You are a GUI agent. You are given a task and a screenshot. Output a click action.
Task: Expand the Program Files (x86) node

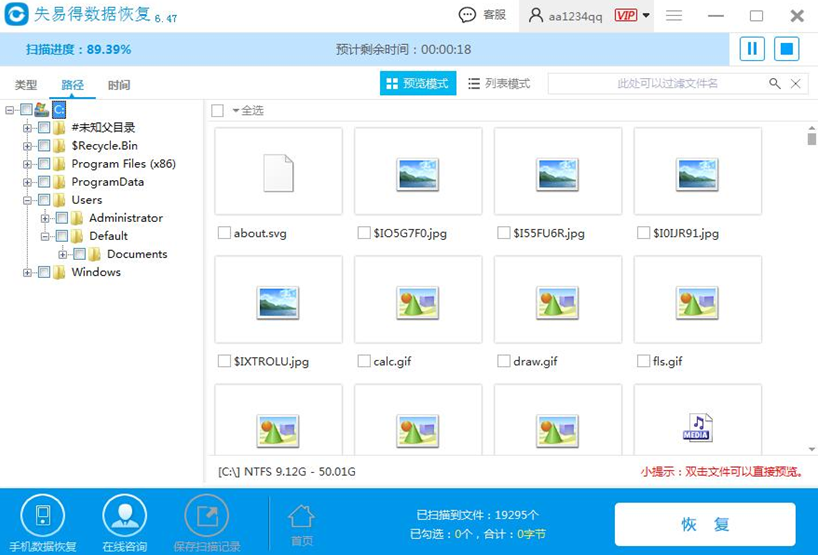pyautogui.click(x=27, y=164)
